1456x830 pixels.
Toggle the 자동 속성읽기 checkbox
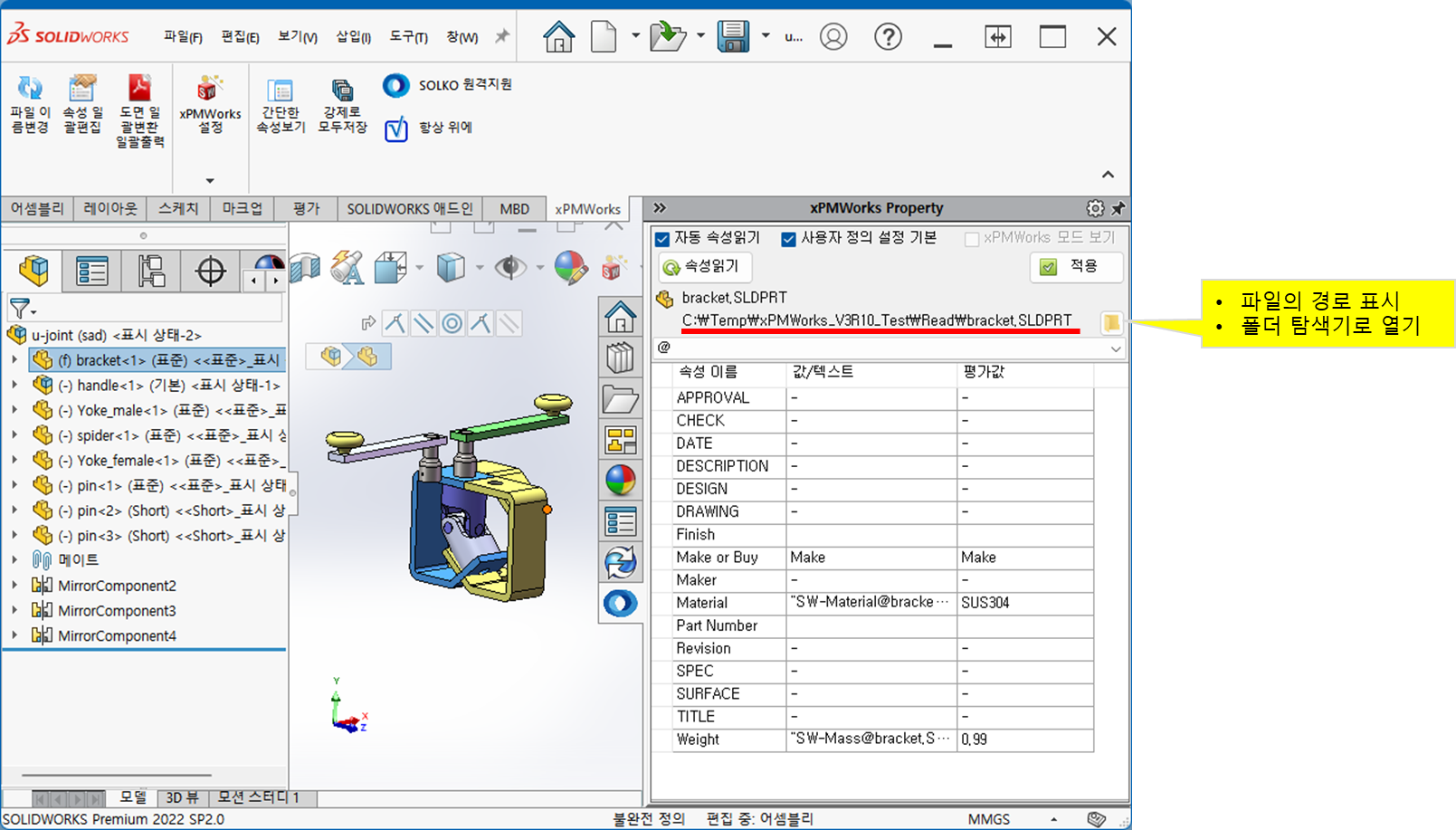662,239
